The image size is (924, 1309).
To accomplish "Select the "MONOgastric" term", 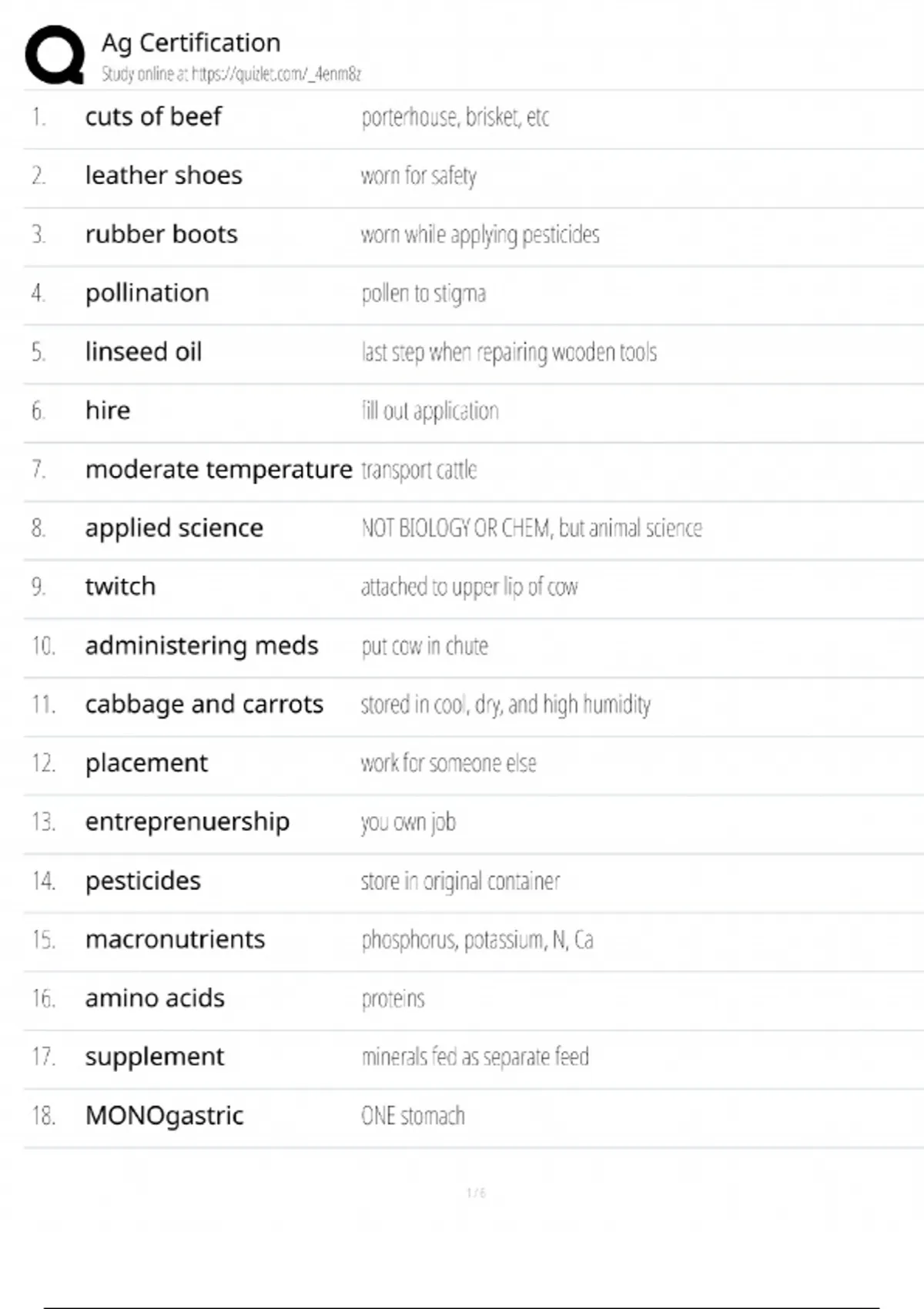I will click(164, 1116).
